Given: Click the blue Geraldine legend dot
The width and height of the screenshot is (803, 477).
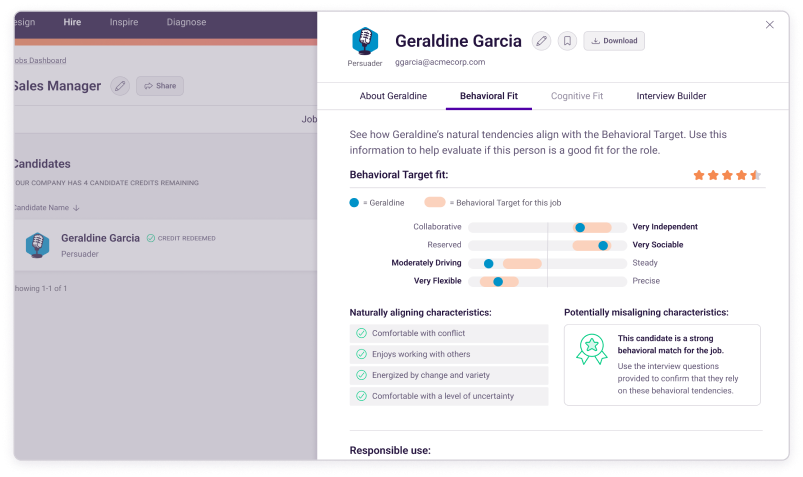Looking at the screenshot, I should (x=354, y=203).
